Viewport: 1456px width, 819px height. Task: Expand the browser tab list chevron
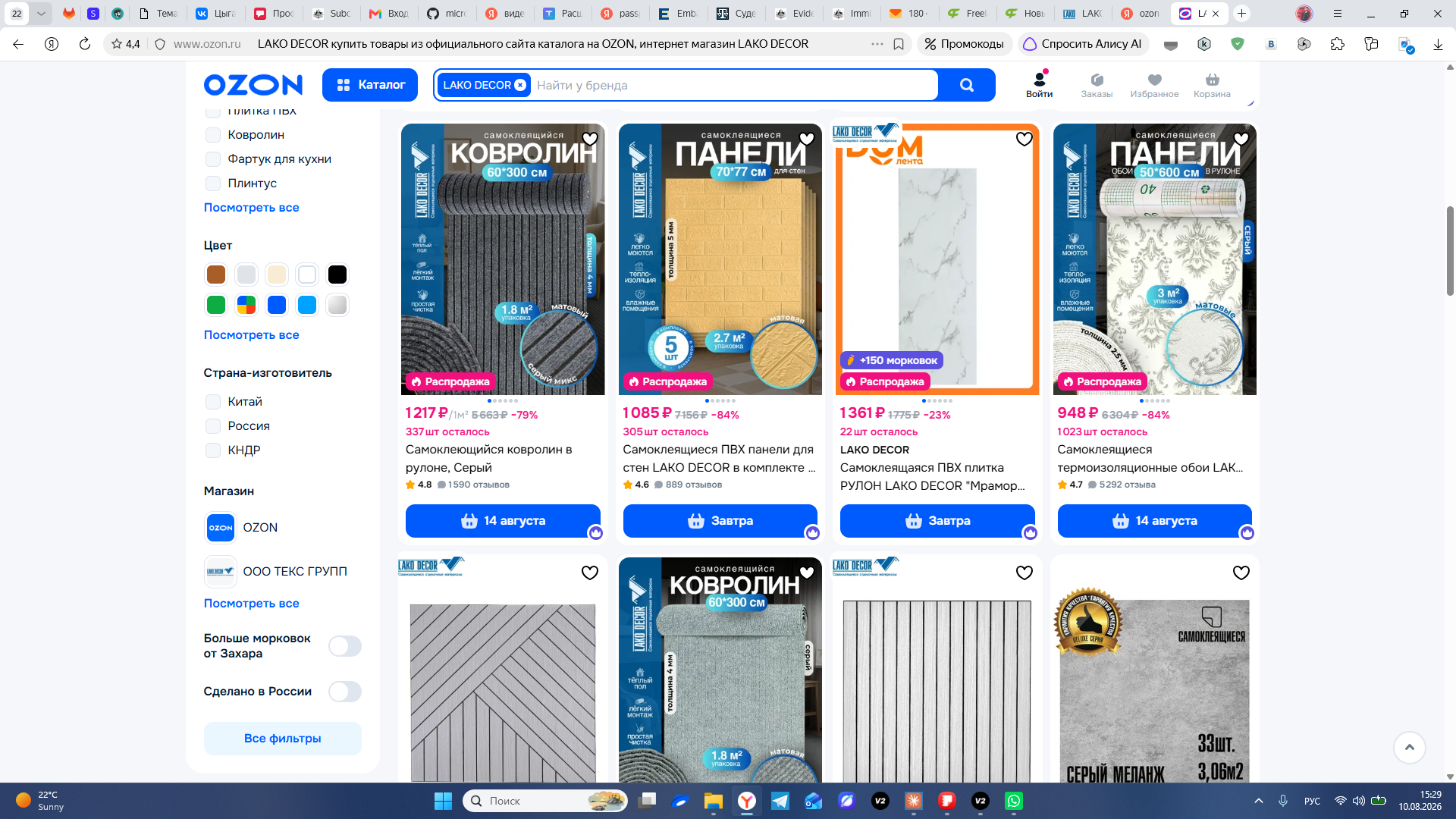41,13
